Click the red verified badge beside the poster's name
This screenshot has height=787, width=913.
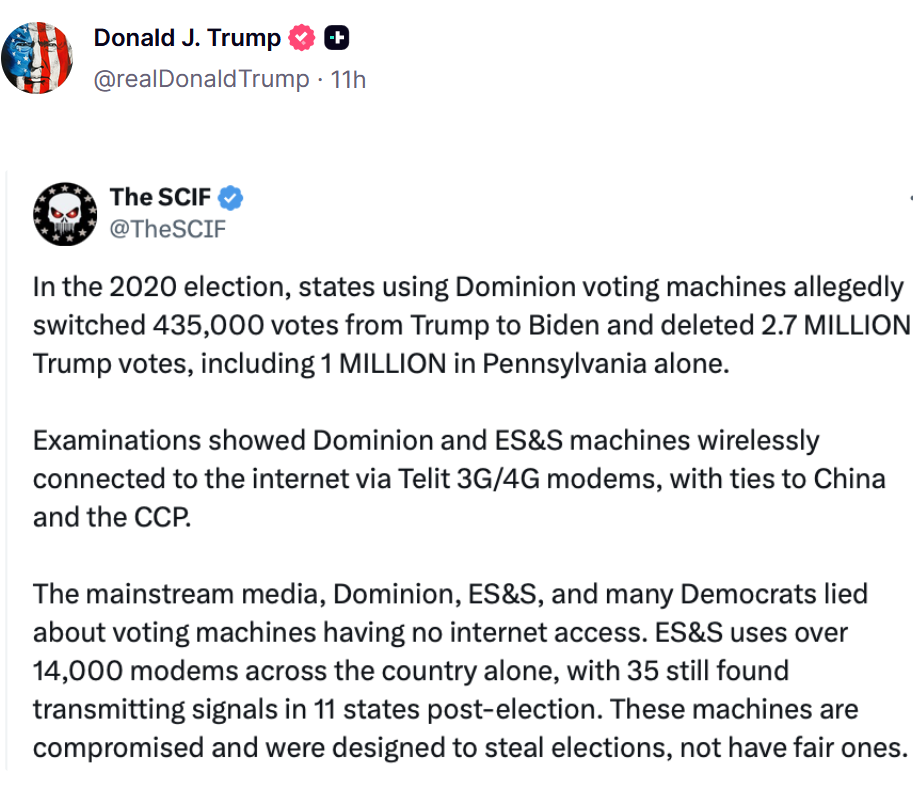click(x=301, y=39)
